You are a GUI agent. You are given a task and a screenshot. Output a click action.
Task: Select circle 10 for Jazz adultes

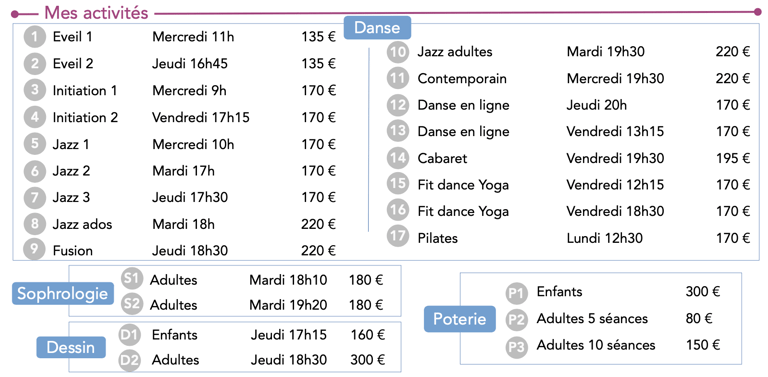click(x=398, y=52)
